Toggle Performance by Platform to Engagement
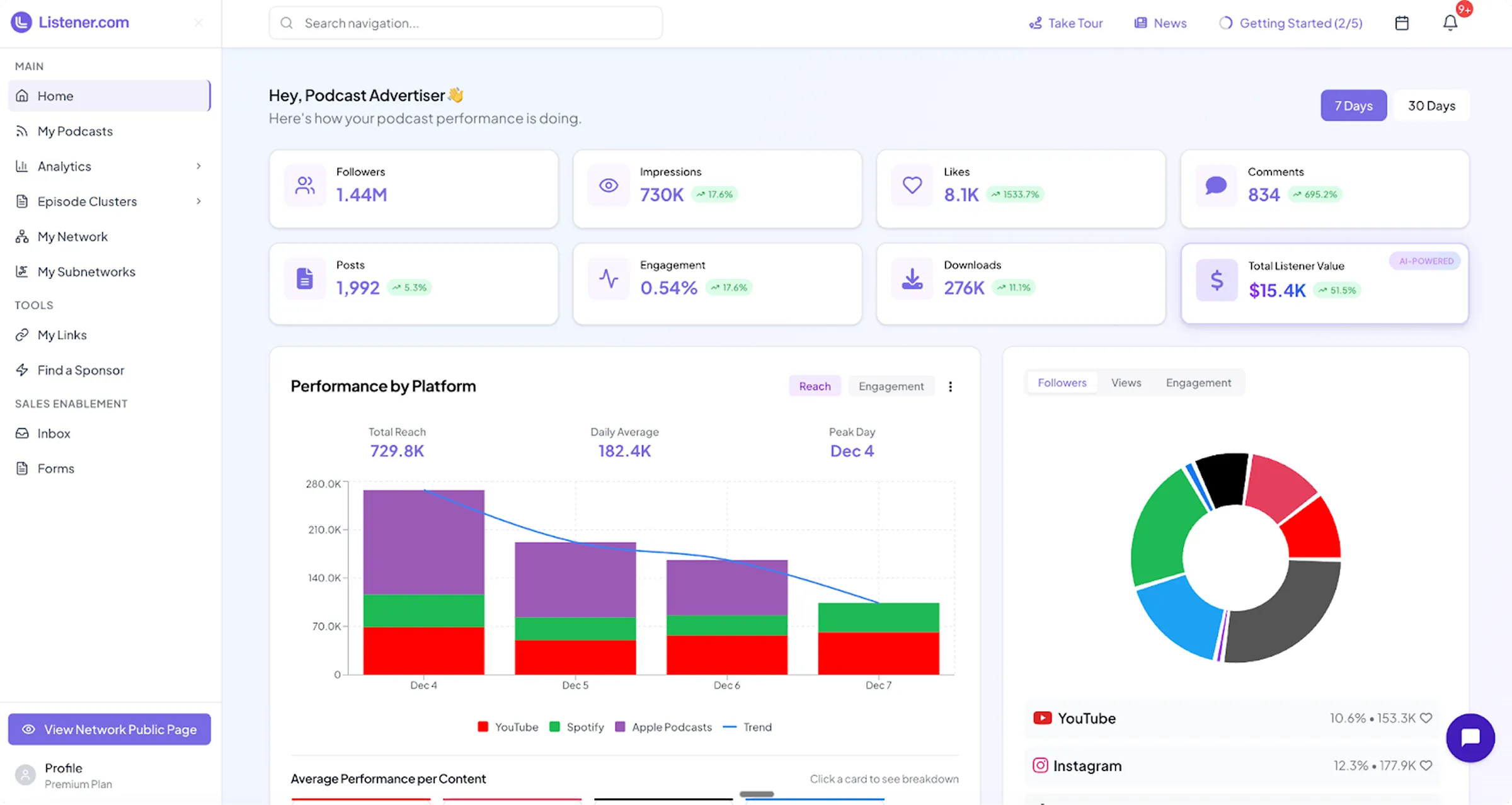1512x805 pixels. (x=891, y=385)
